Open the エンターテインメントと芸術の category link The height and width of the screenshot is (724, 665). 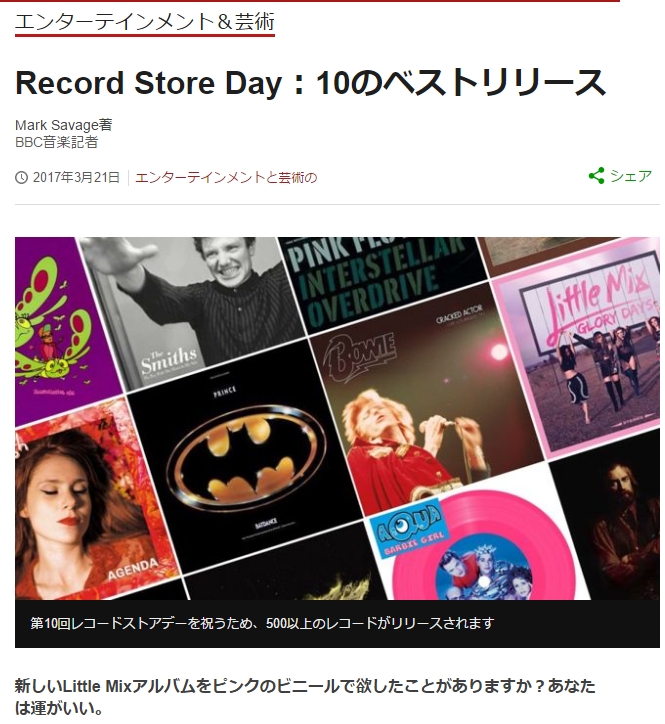pos(226,177)
